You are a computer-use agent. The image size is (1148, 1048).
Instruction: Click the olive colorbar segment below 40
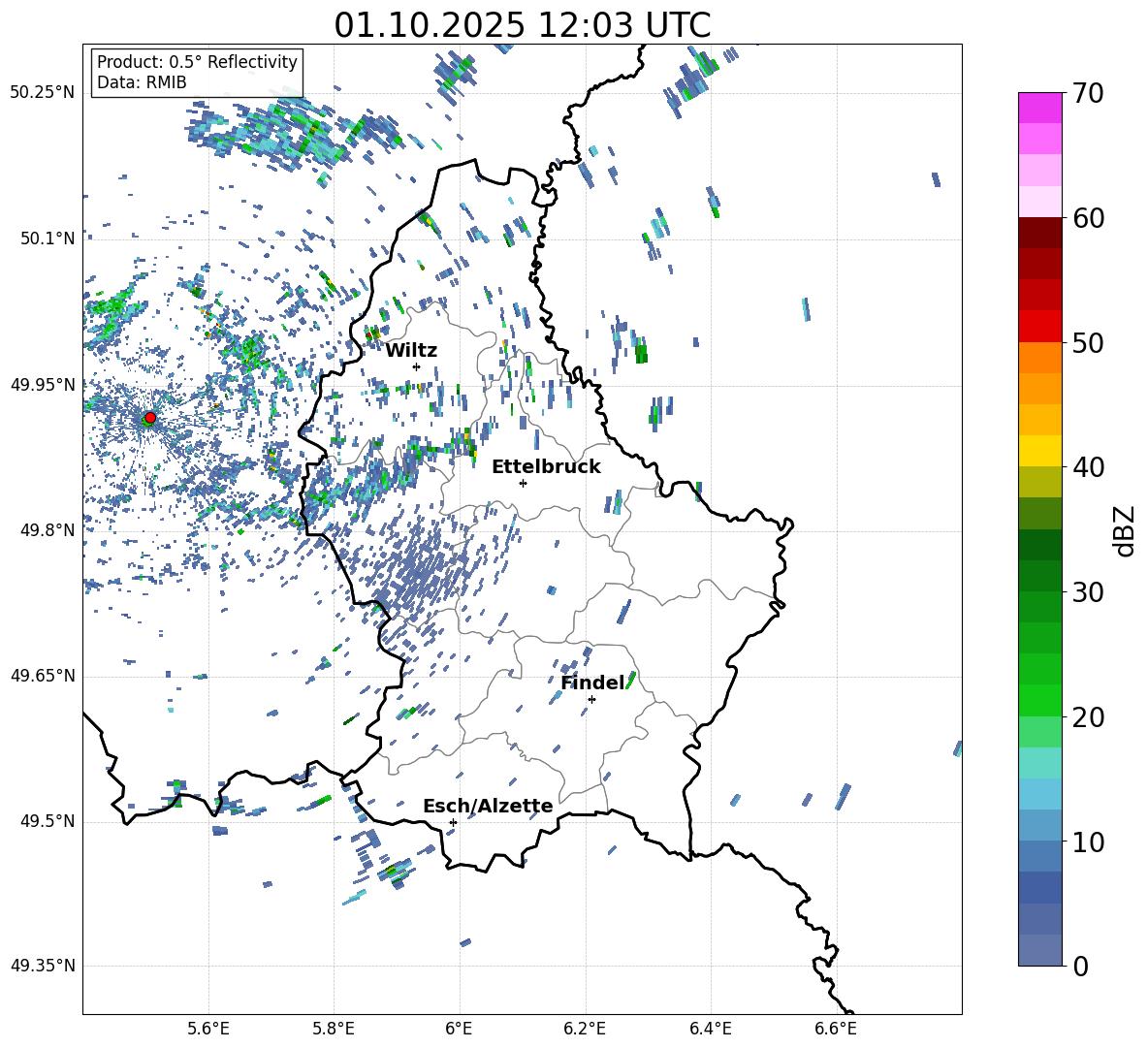(1040, 482)
